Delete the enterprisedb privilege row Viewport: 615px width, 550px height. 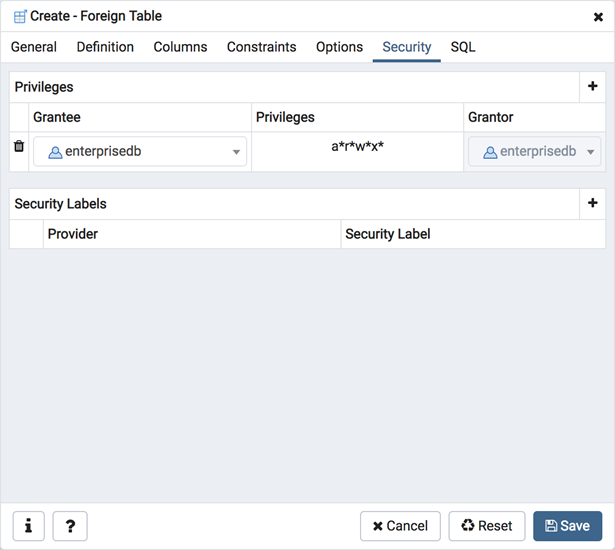coord(18,146)
